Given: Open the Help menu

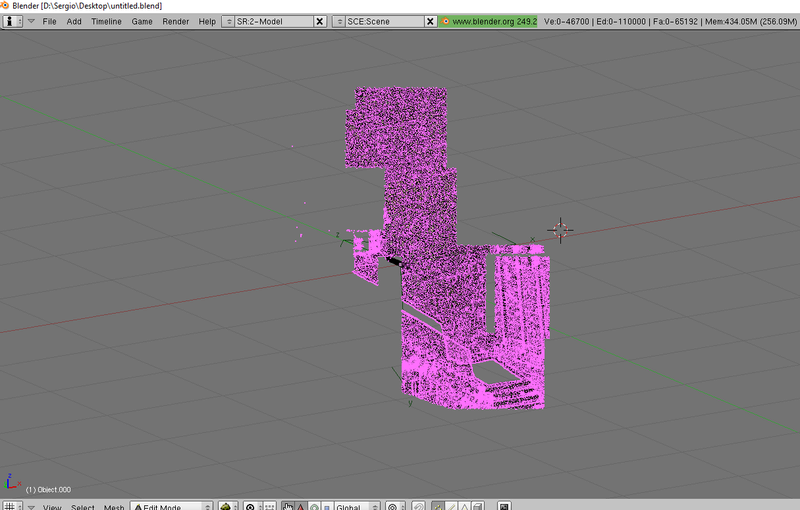Looking at the screenshot, I should point(207,21).
